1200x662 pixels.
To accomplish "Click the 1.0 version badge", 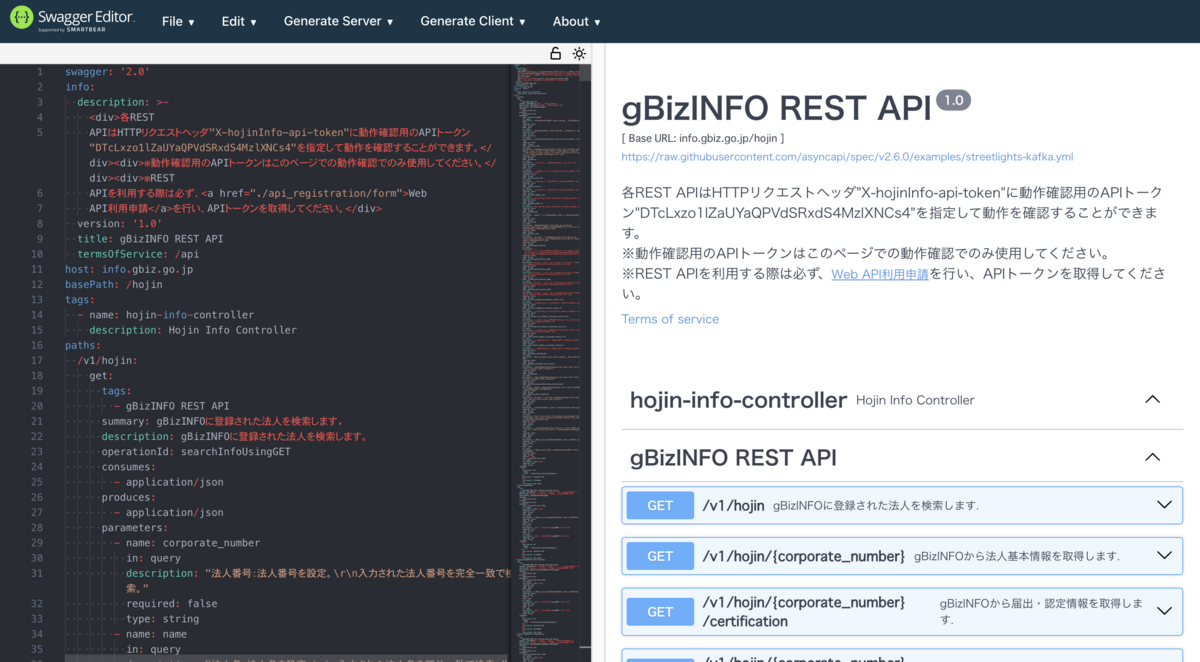I will [x=953, y=100].
